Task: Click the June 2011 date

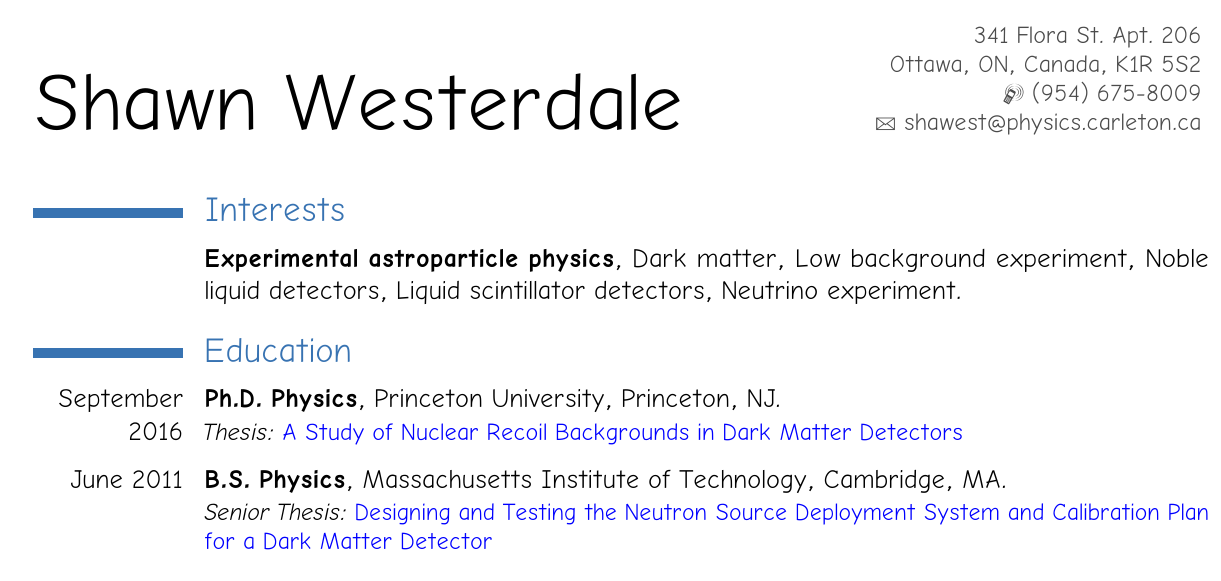Action: click(x=127, y=480)
